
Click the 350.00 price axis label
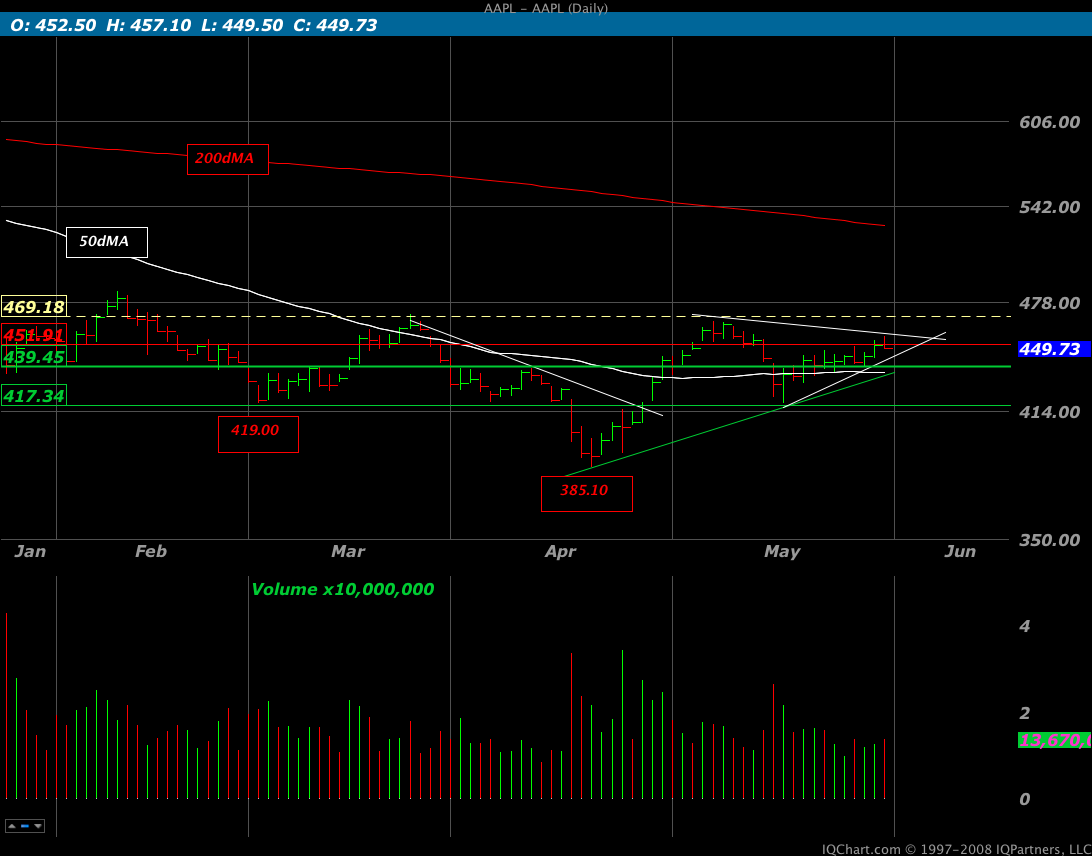(1050, 540)
